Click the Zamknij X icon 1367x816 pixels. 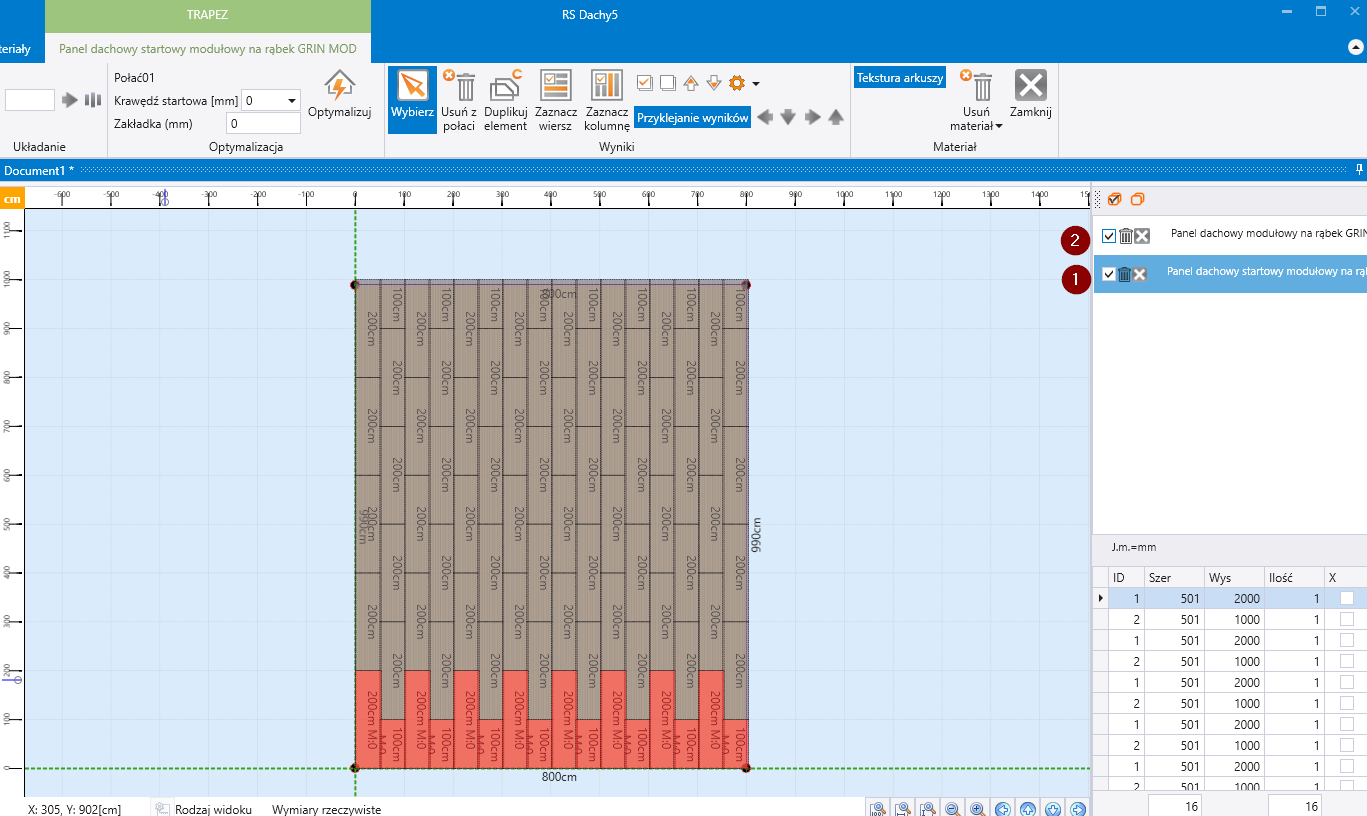click(1030, 86)
